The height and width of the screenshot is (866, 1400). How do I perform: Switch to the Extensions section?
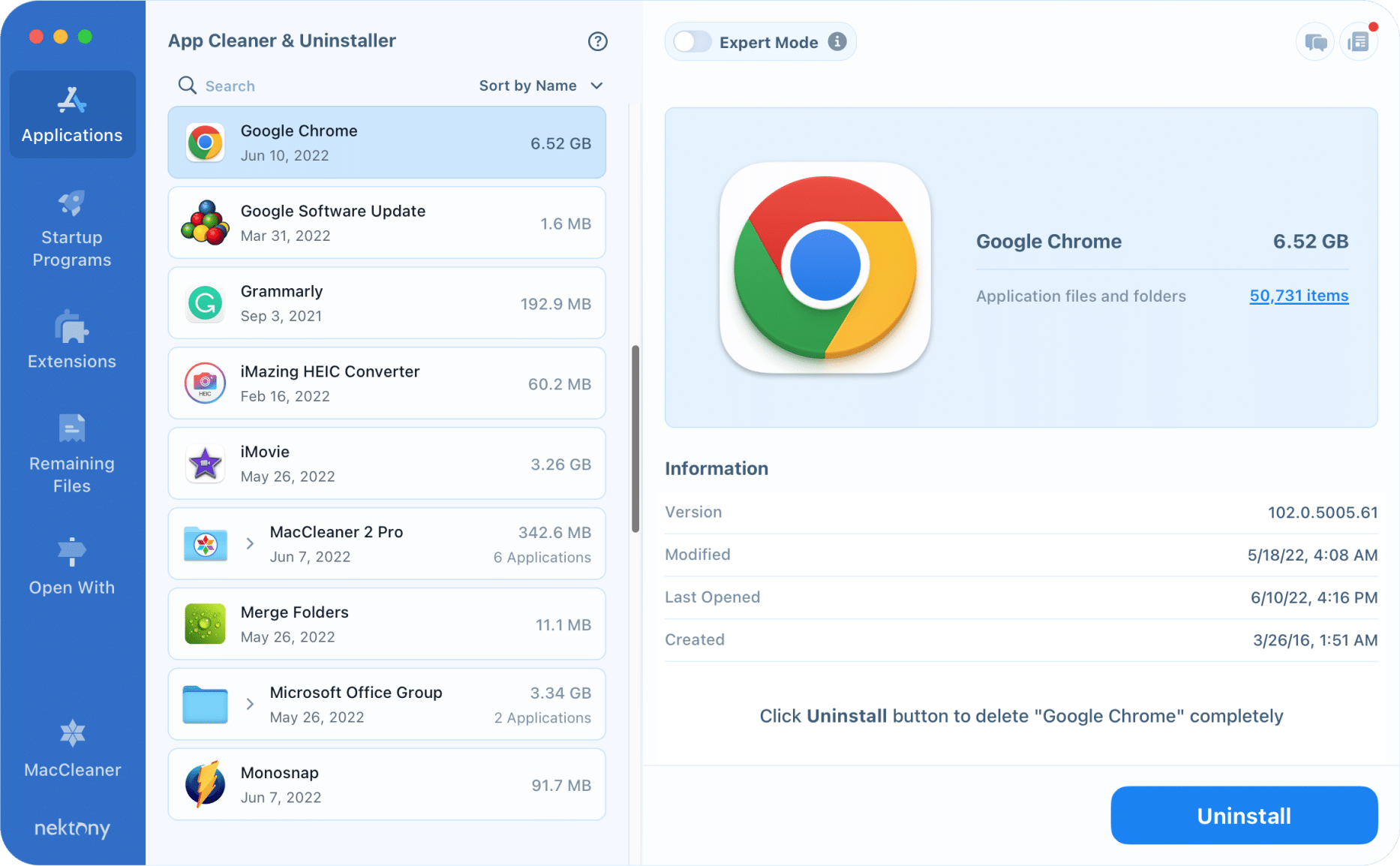72,341
